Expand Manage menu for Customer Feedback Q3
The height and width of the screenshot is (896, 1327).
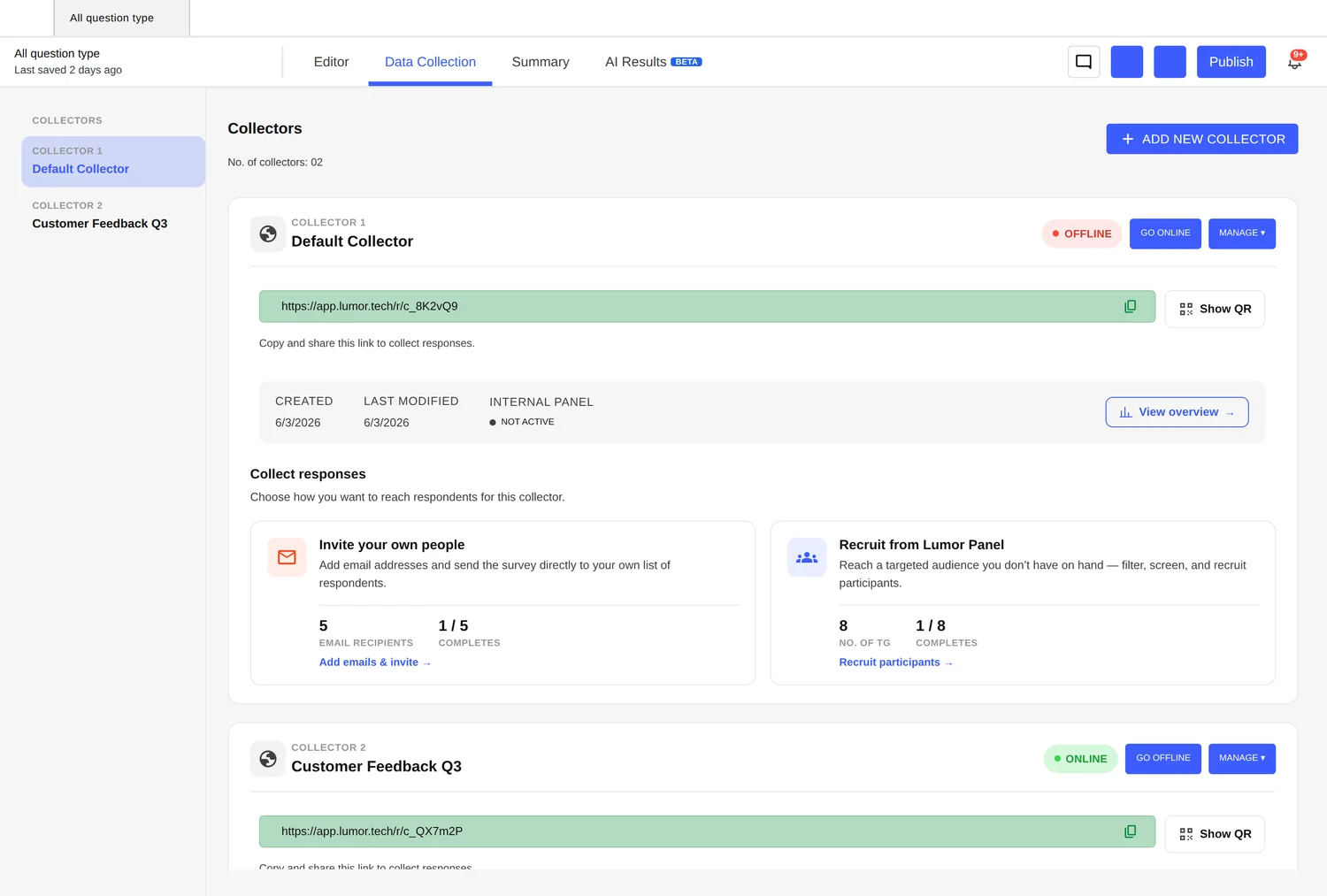(x=1242, y=759)
